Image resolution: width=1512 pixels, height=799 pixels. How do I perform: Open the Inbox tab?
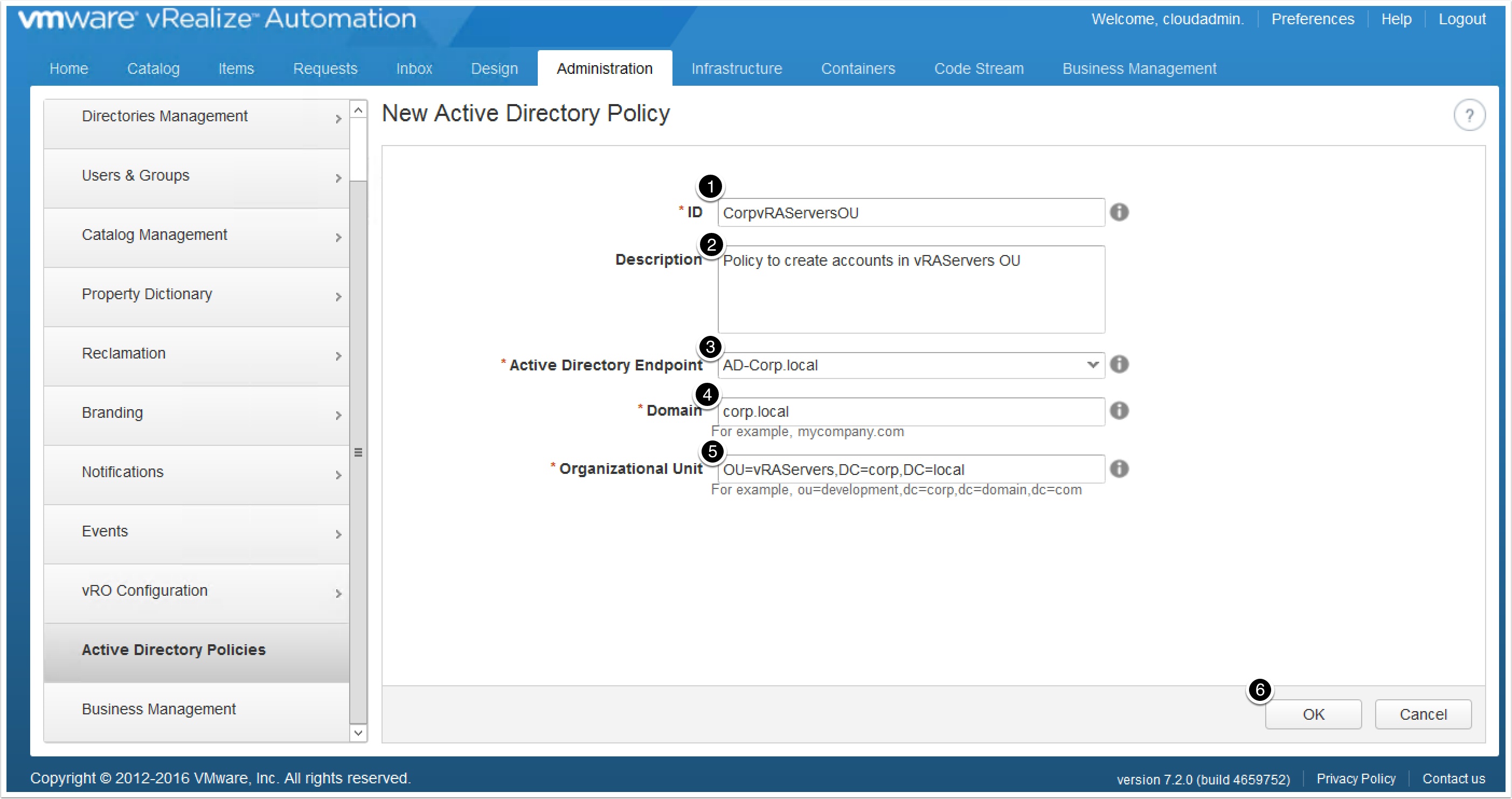click(x=414, y=68)
